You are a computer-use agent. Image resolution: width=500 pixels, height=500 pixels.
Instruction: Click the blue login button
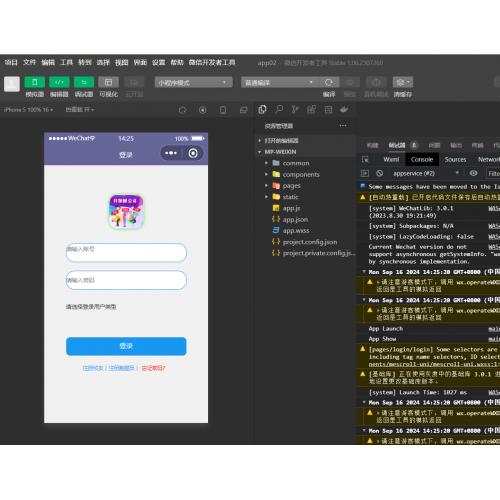click(x=126, y=346)
